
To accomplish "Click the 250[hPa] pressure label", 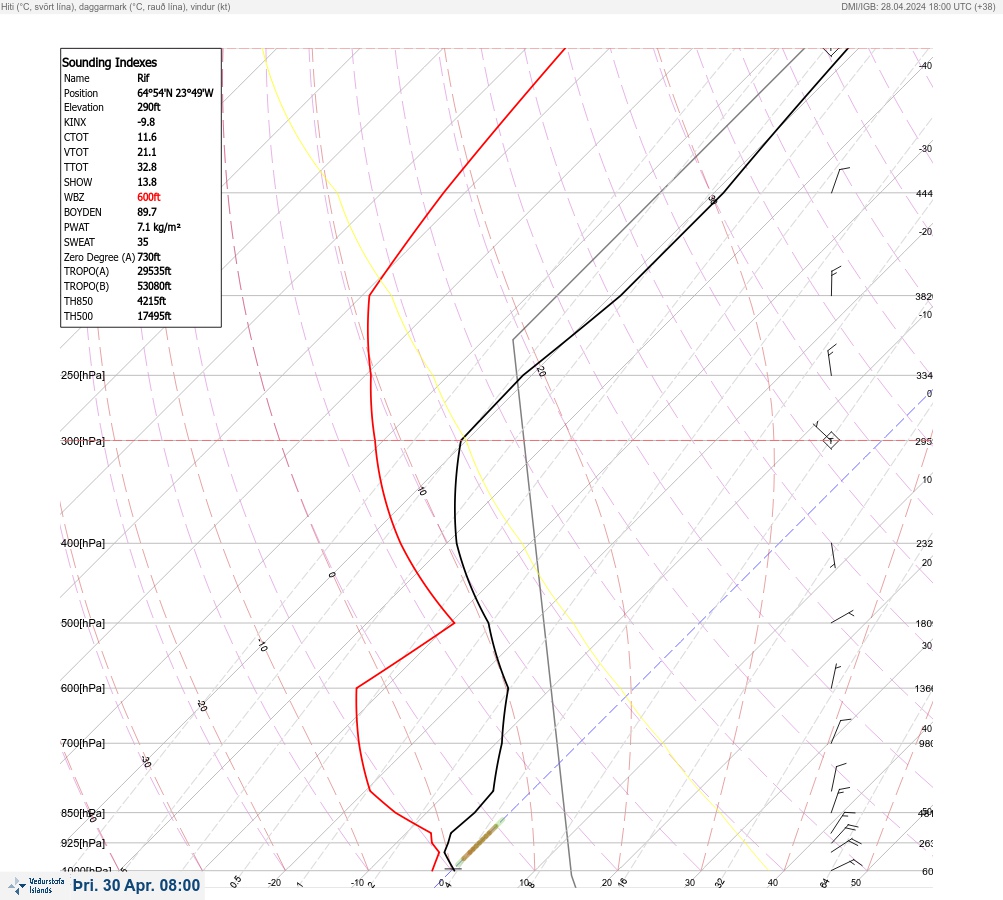I will coord(83,375).
